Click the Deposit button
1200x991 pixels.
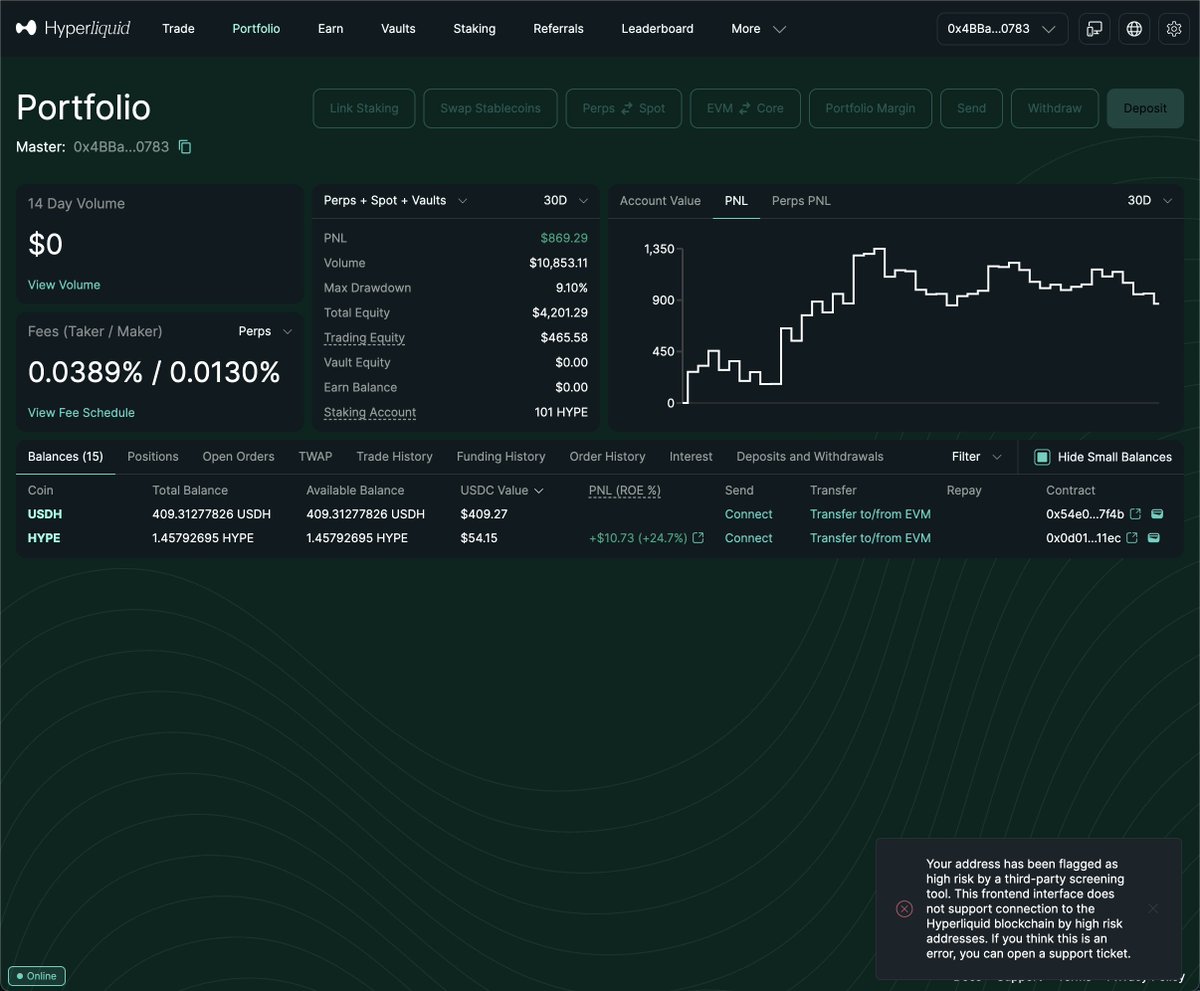tap(1145, 108)
